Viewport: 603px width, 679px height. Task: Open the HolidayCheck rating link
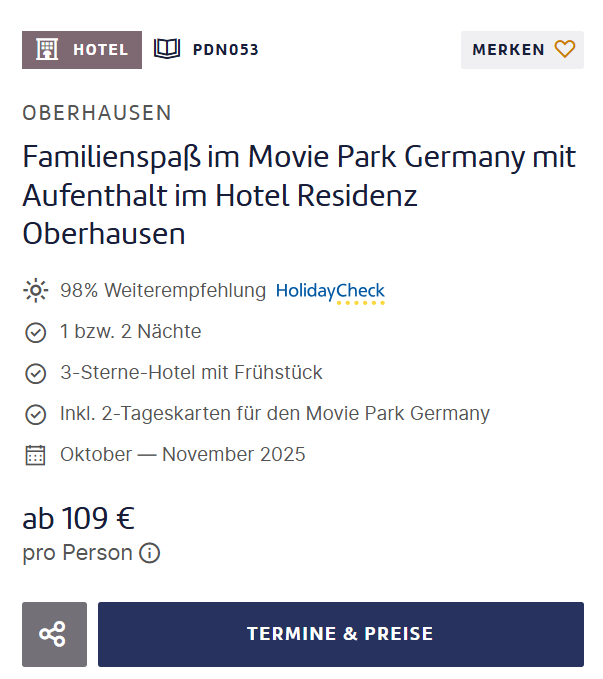[330, 292]
